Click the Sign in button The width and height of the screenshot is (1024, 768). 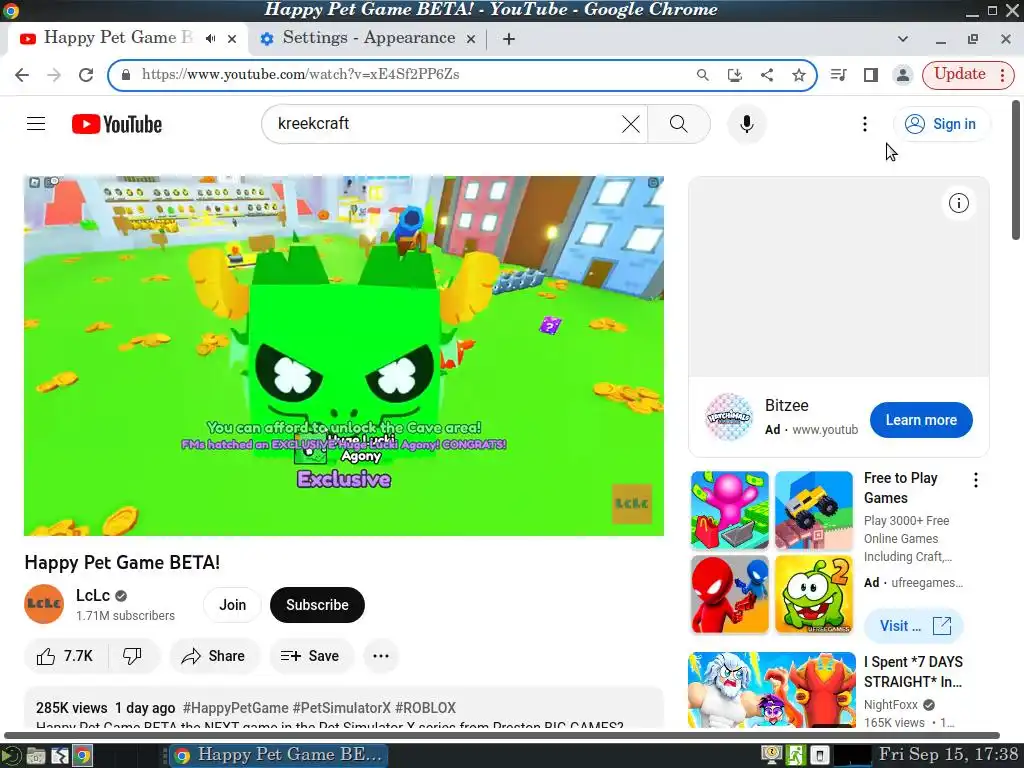[x=941, y=123]
